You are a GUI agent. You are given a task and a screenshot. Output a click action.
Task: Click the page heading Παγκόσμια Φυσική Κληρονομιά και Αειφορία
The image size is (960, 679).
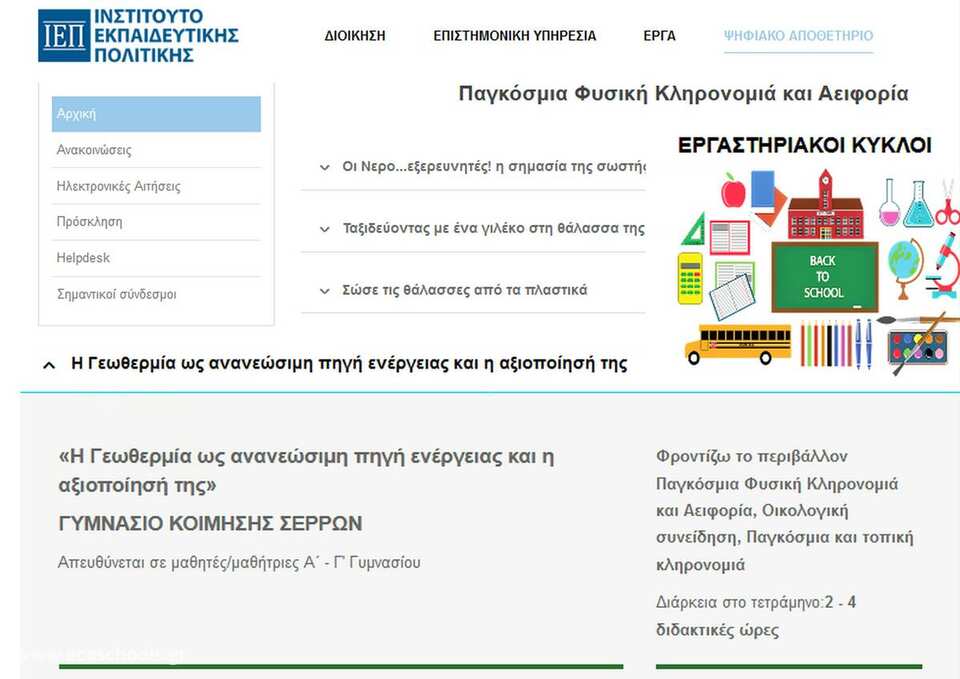[683, 94]
